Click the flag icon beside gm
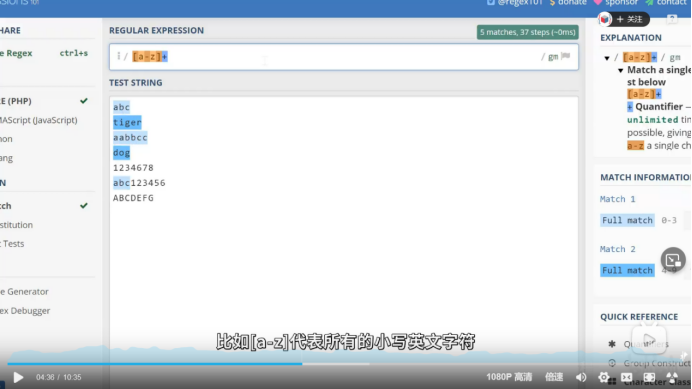 [x=566, y=56]
